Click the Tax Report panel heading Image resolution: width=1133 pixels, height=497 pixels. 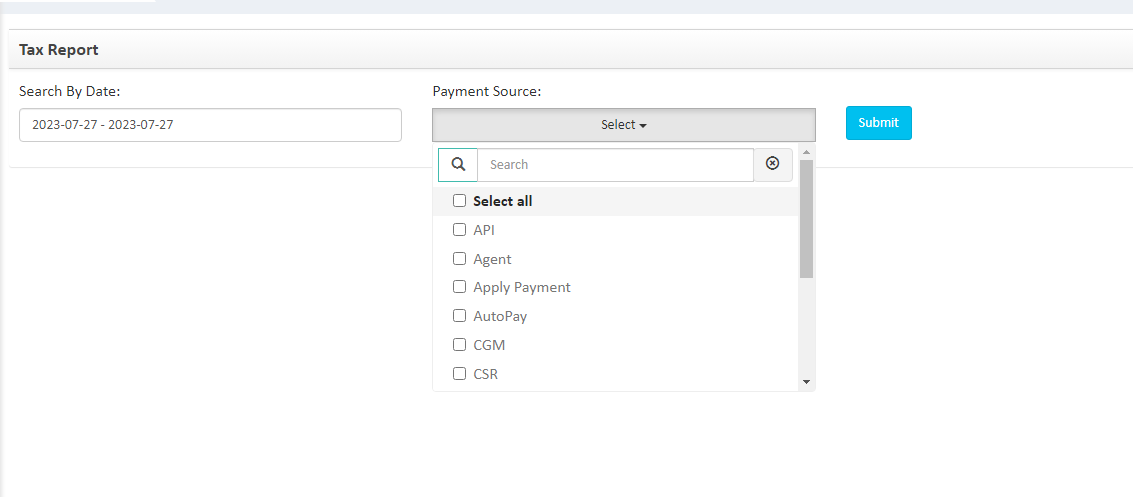tap(59, 50)
